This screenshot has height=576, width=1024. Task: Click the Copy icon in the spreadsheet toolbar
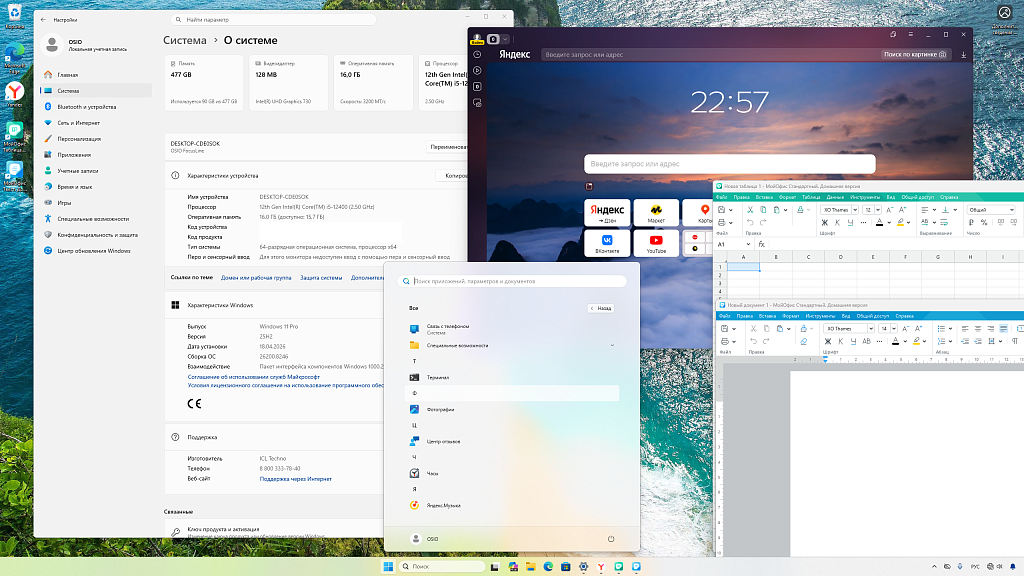(x=763, y=210)
